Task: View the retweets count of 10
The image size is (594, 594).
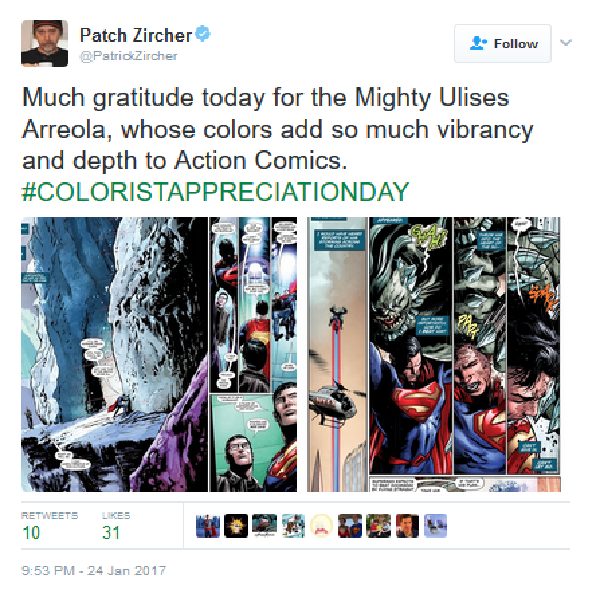Action: pyautogui.click(x=49, y=526)
